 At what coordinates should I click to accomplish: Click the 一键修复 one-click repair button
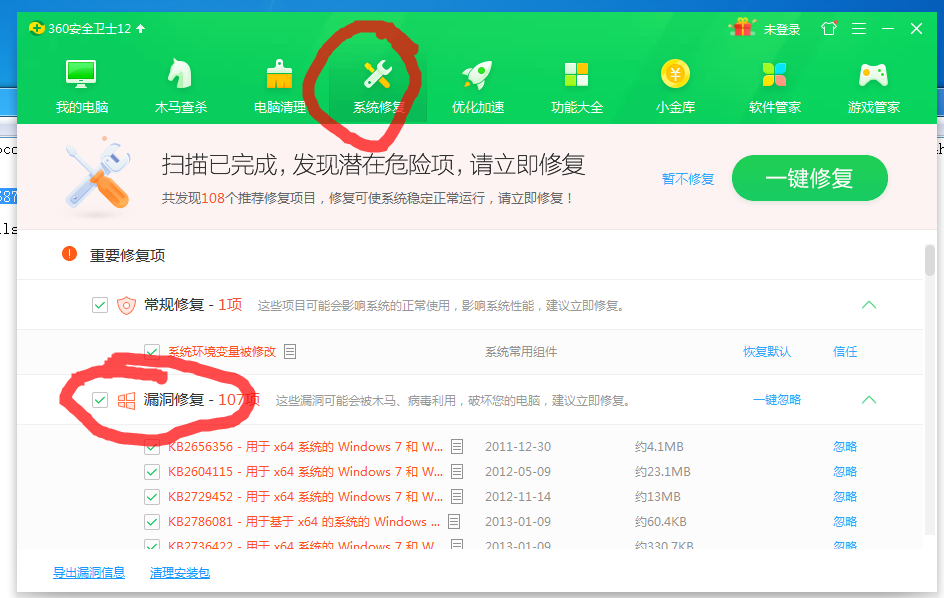(x=810, y=178)
